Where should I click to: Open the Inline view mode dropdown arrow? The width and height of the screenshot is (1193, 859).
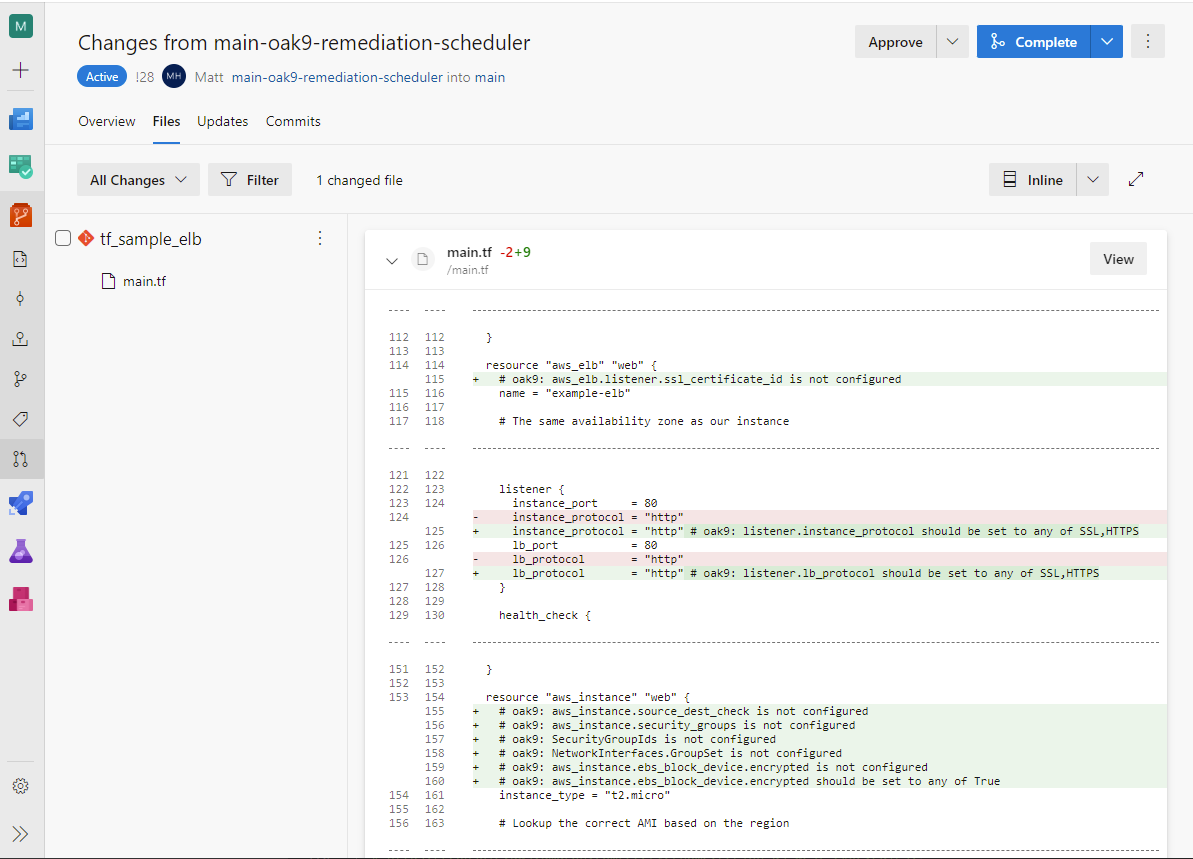(x=1092, y=180)
